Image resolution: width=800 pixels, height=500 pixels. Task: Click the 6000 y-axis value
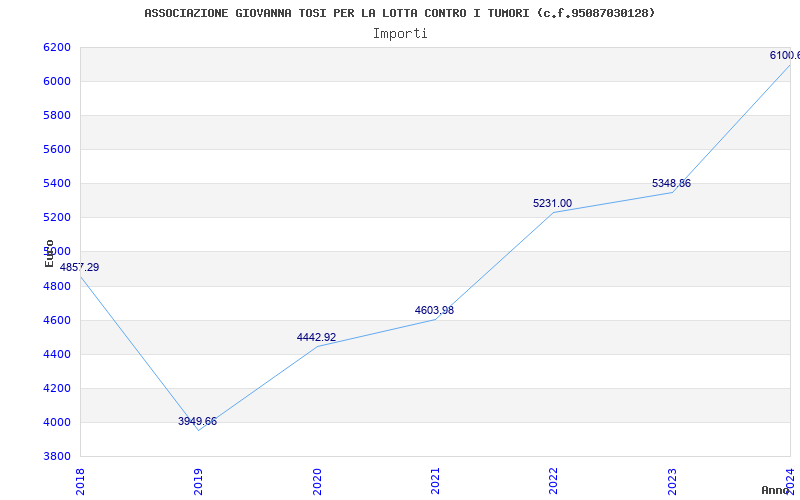(57, 82)
